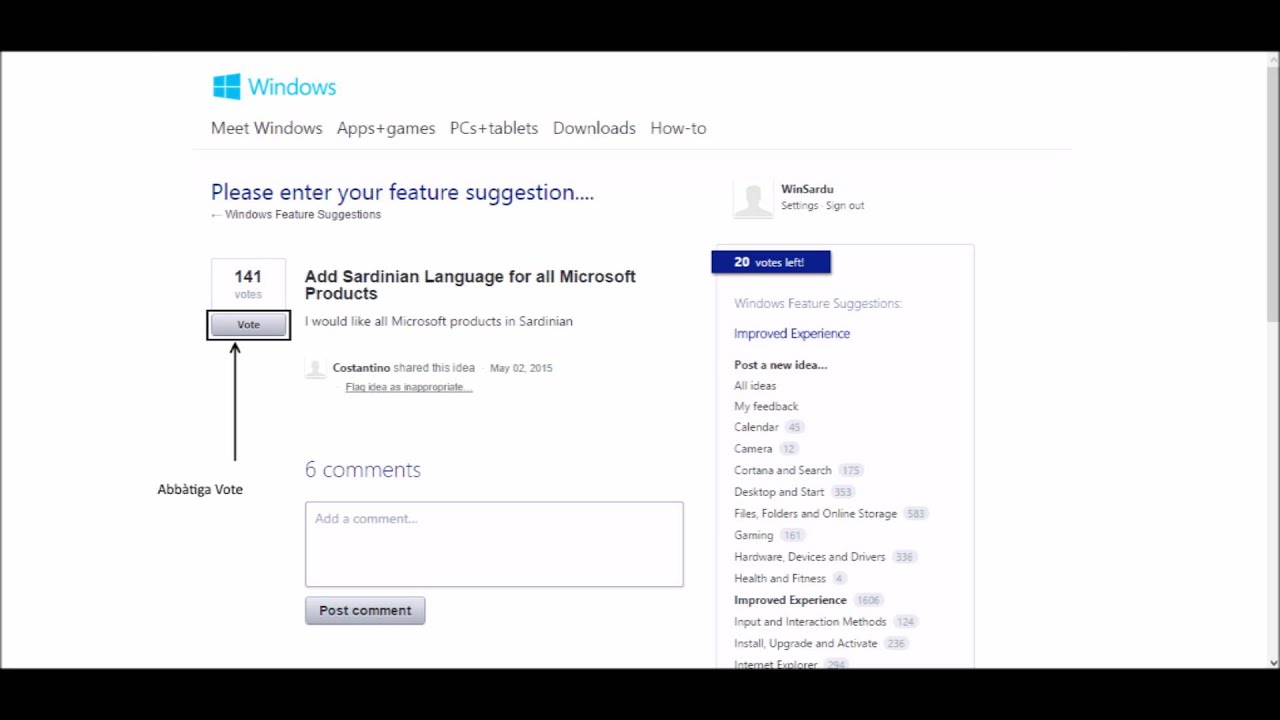
Task: Select Install, Upgrade and Activate category
Action: click(805, 644)
